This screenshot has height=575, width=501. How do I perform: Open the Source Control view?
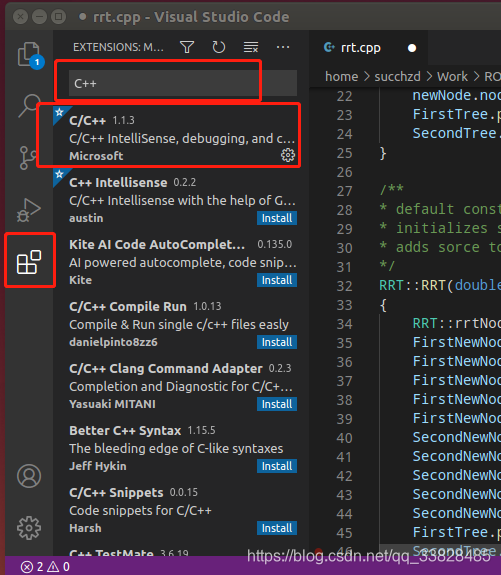tap(28, 158)
